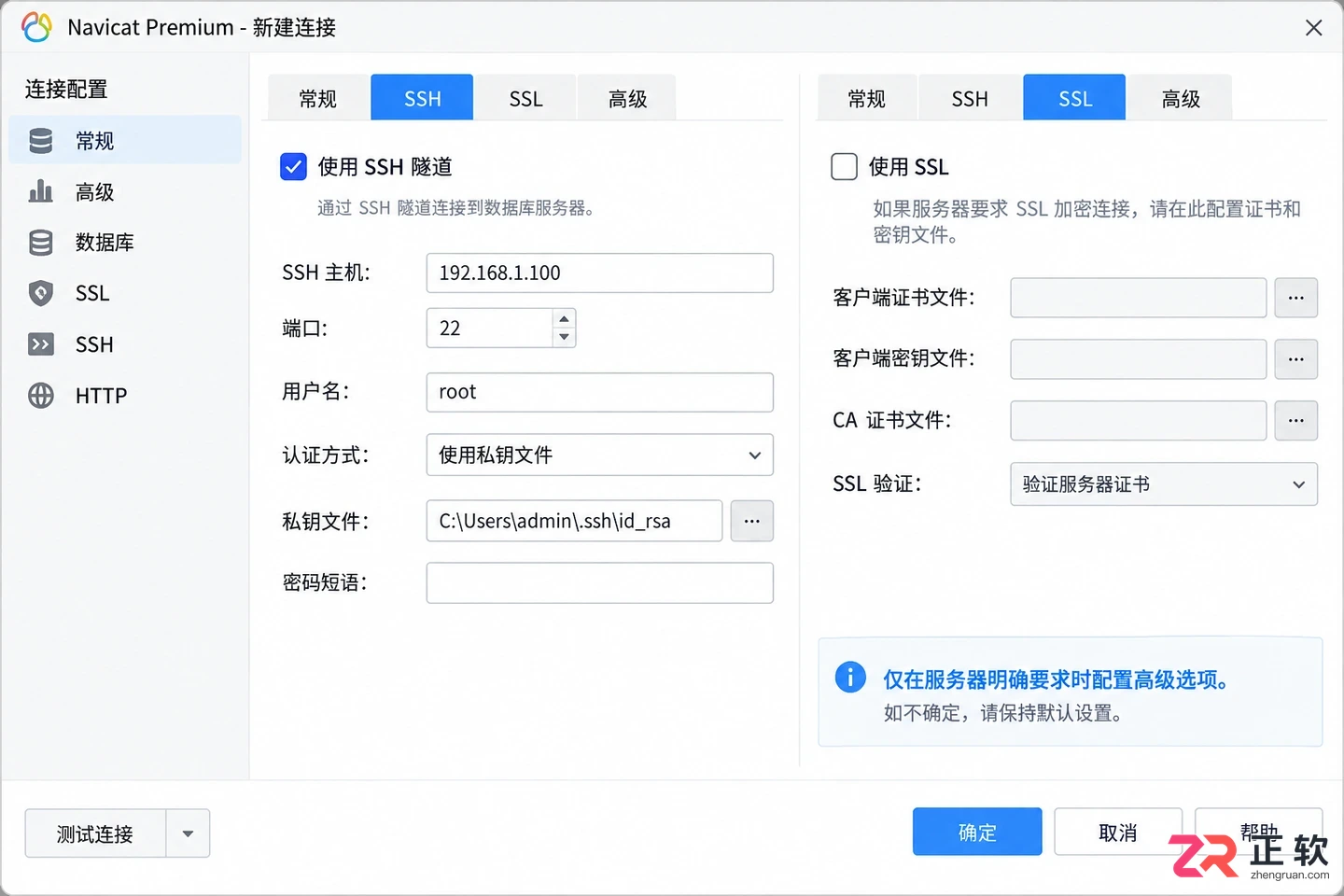Viewport: 1344px width, 896px height.
Task: Select SSL tab in right panel
Action: click(x=1074, y=98)
